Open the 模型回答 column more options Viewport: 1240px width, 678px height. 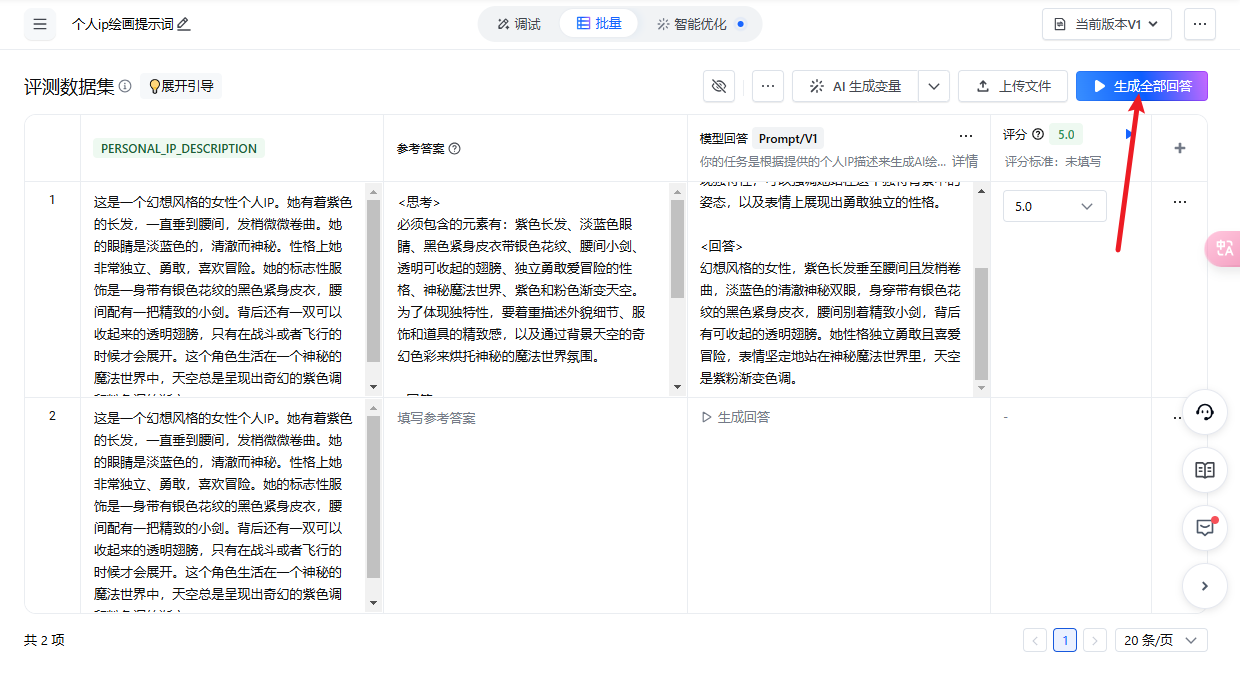pyautogui.click(x=966, y=136)
